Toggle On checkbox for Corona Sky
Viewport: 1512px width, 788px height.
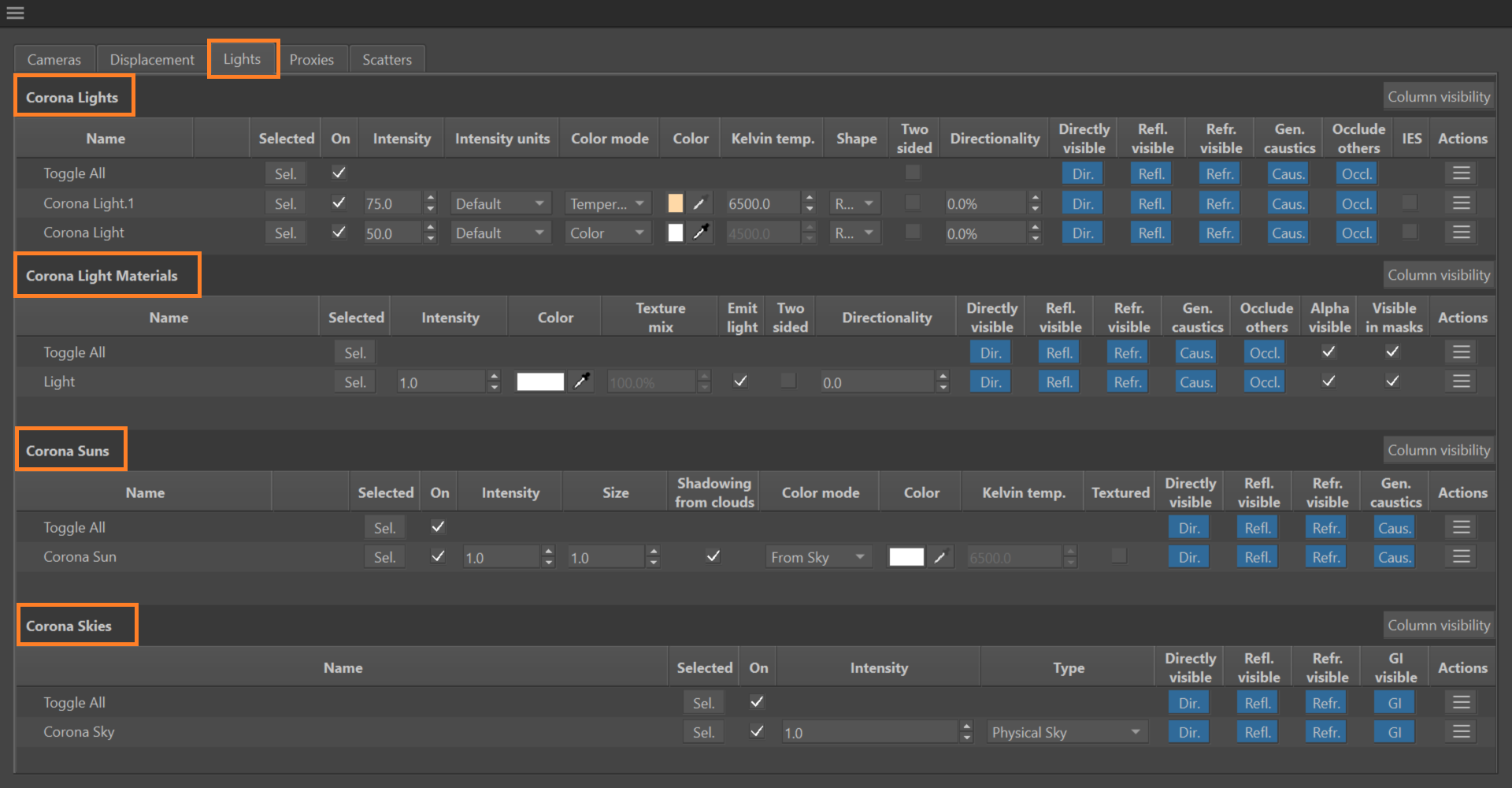[757, 731]
